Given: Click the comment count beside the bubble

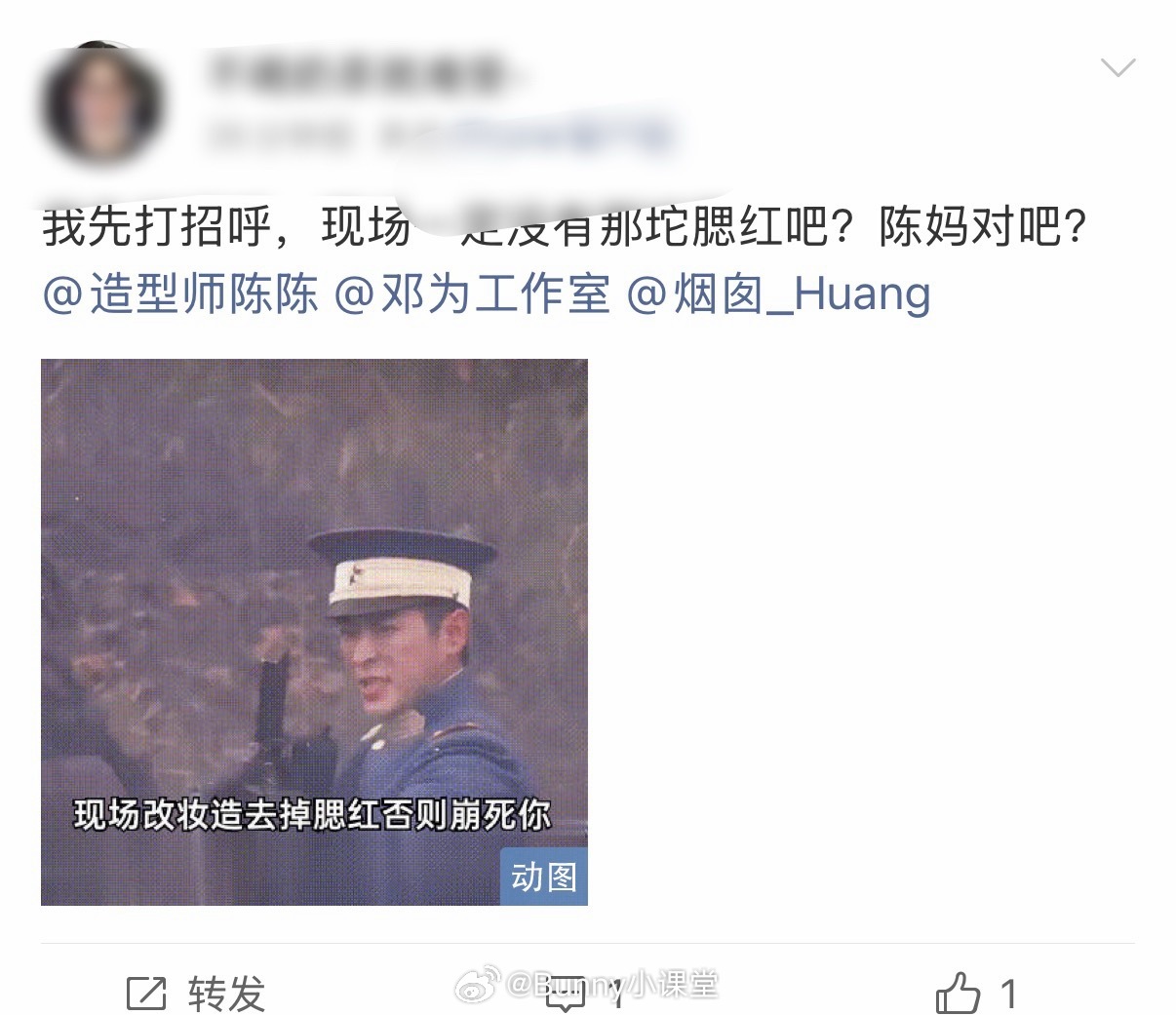Looking at the screenshot, I should click(617, 995).
